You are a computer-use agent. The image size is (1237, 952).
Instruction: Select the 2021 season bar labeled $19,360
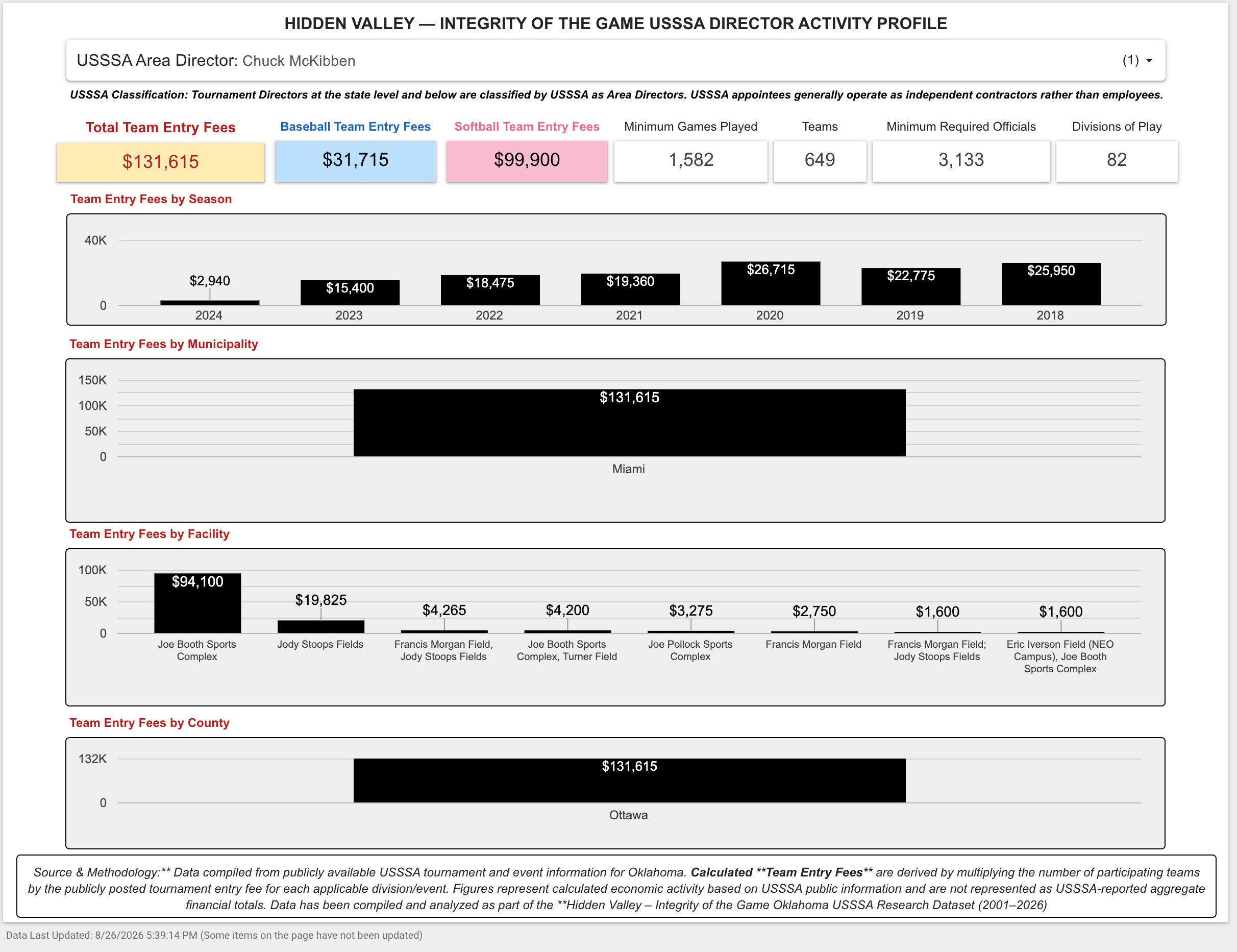point(630,289)
